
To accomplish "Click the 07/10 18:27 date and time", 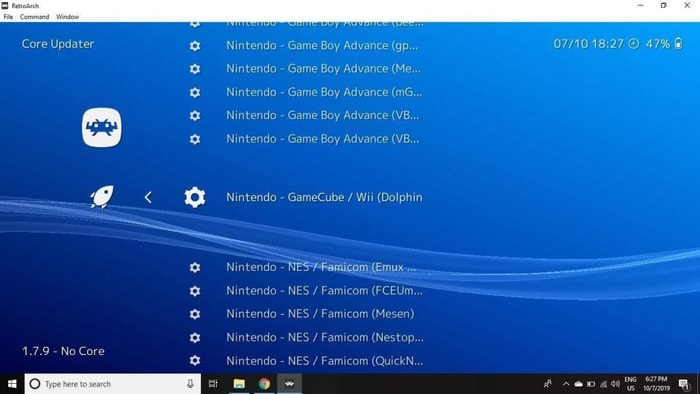I will pyautogui.click(x=588, y=44).
